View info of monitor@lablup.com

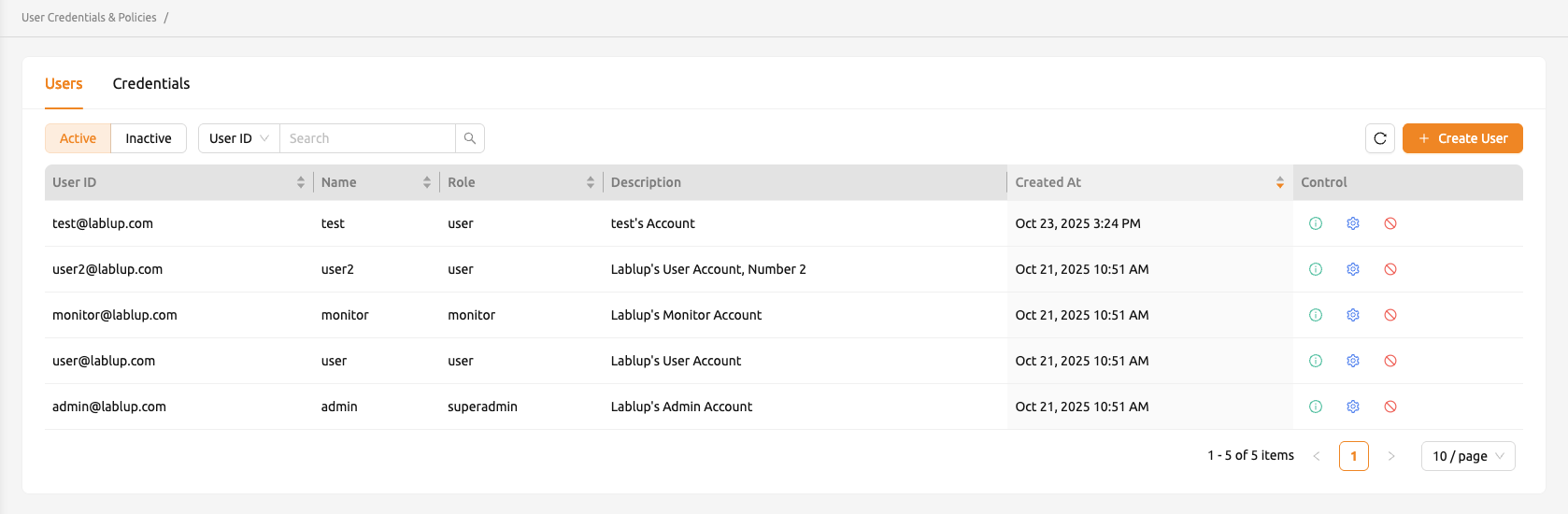tap(1316, 315)
